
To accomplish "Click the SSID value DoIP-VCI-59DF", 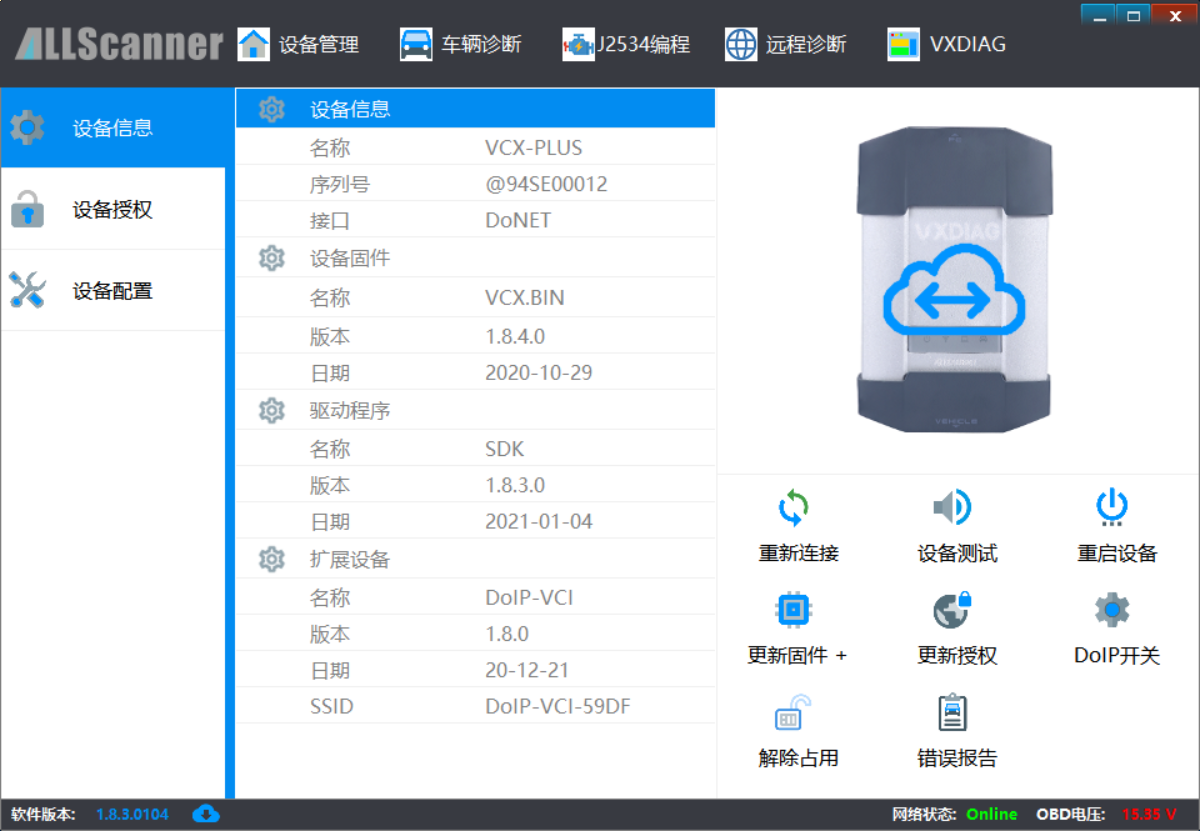I will click(x=558, y=706).
